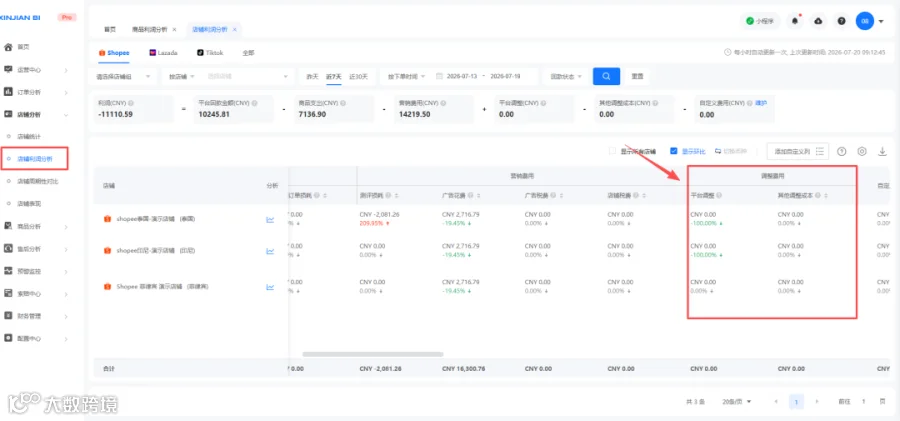
Task: Open the 选择店铺 store selector
Action: [x=248, y=76]
